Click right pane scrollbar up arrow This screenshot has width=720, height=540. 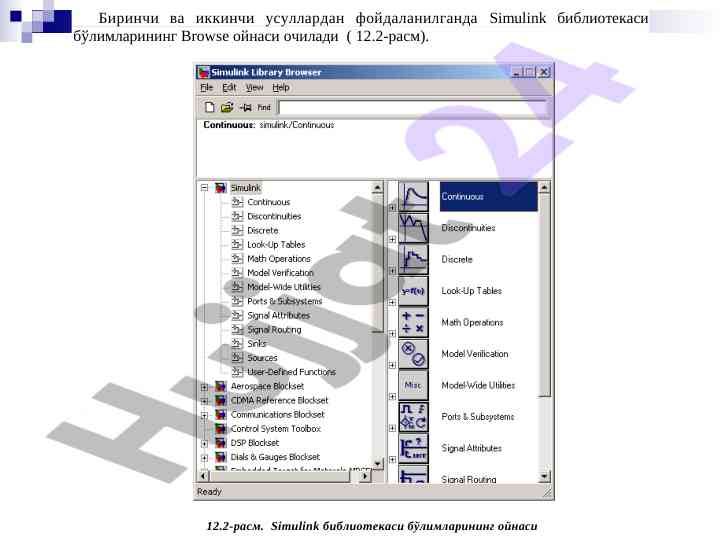point(544,187)
